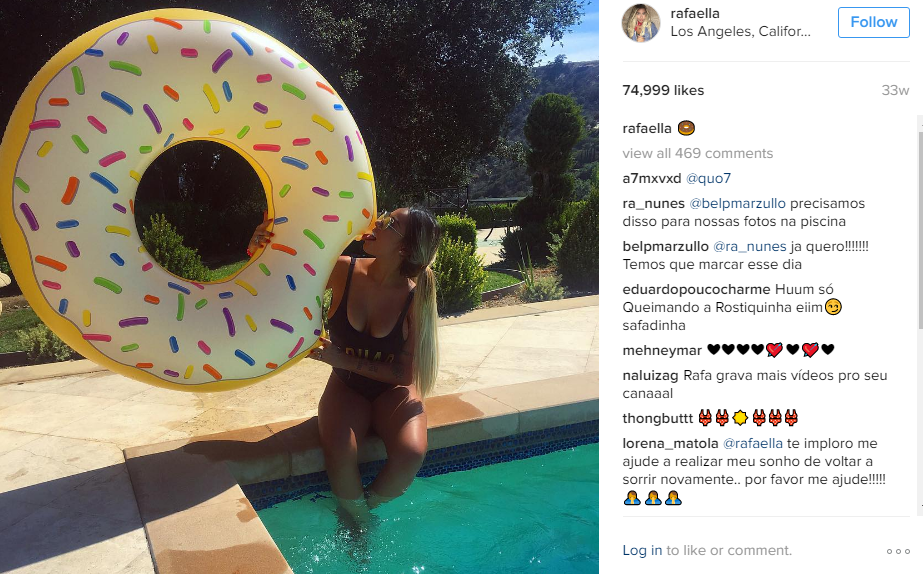Open the thongbuttt commenter profile
This screenshot has height=574, width=923.
(x=658, y=419)
